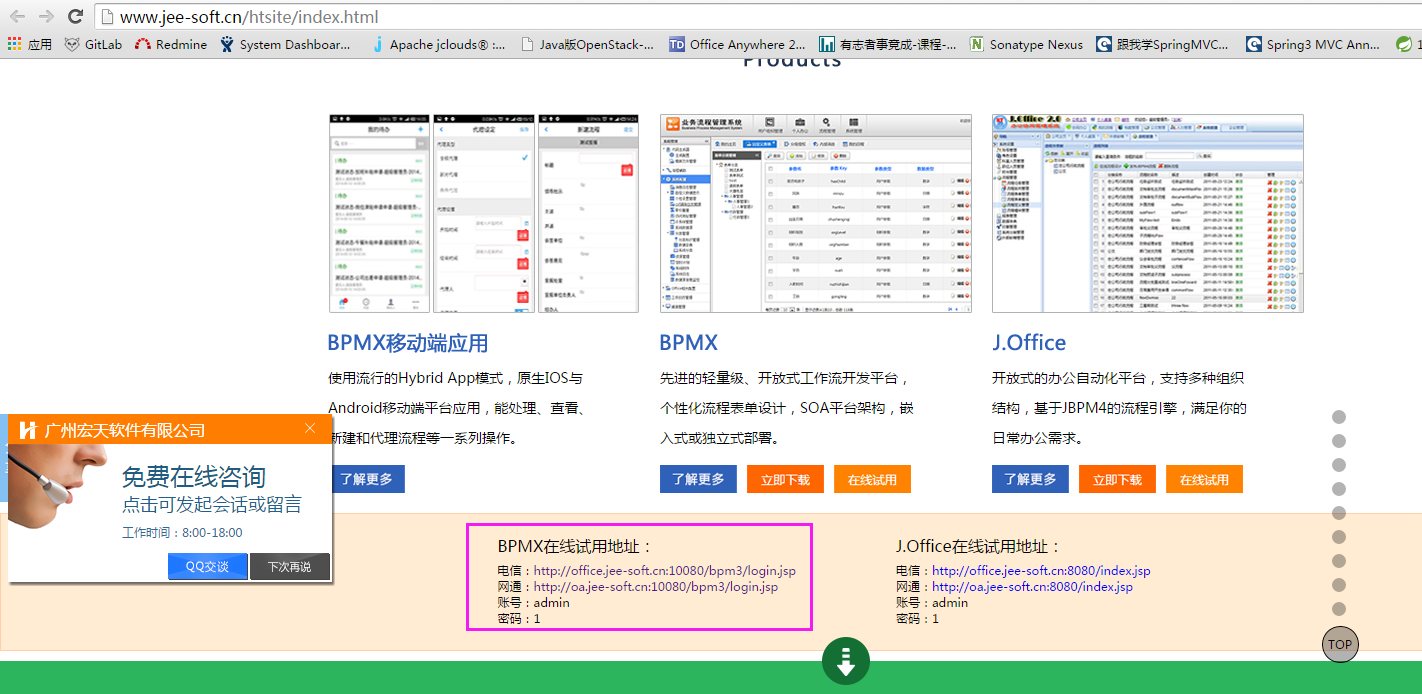Click the BPMX在线试用地址 heading
1422x694 pixels.
575,546
